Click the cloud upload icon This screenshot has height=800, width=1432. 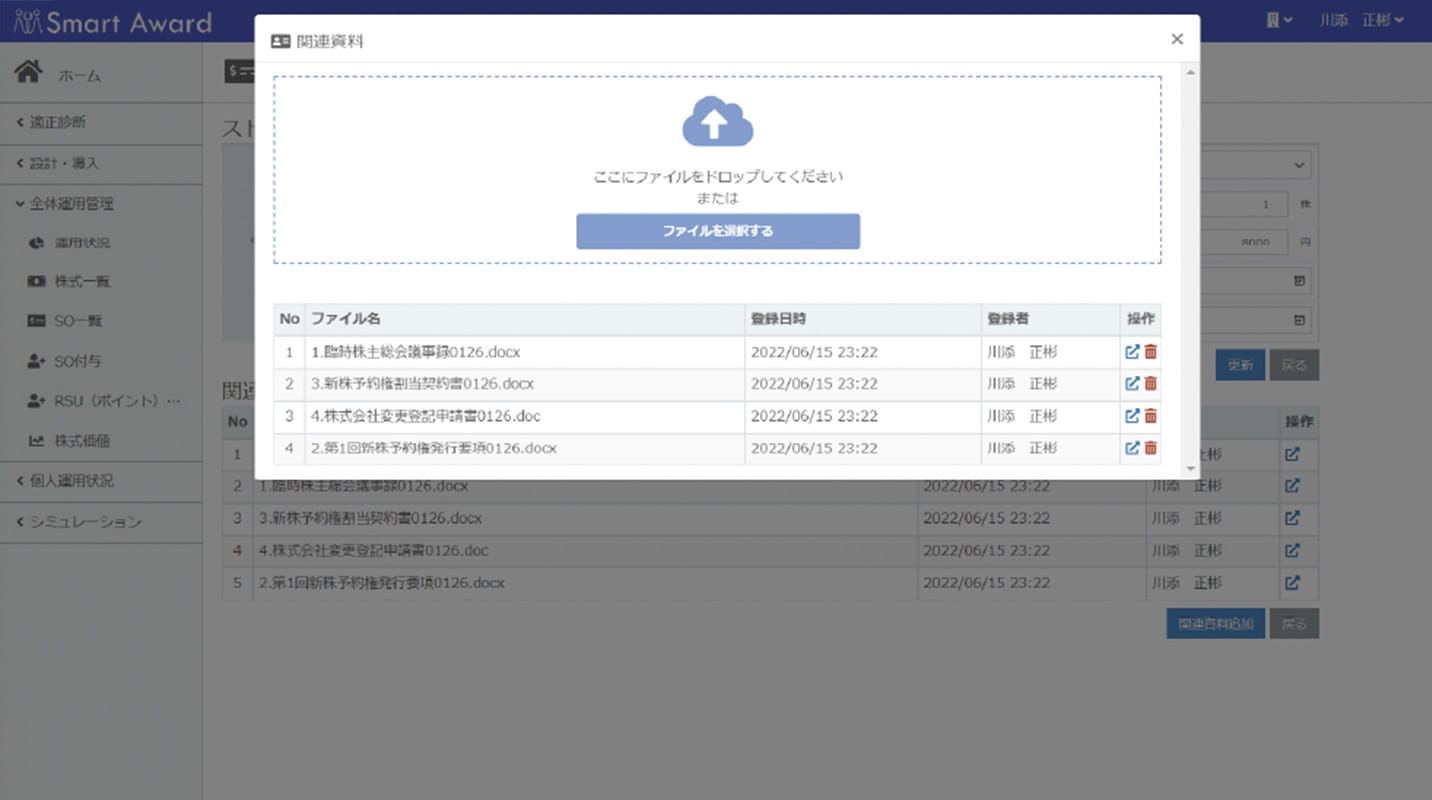717,122
